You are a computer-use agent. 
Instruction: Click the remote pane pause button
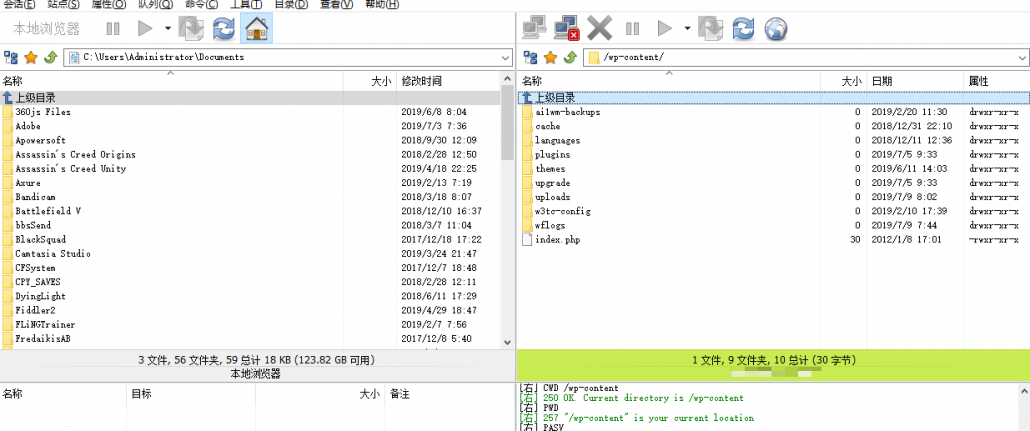[x=633, y=29]
